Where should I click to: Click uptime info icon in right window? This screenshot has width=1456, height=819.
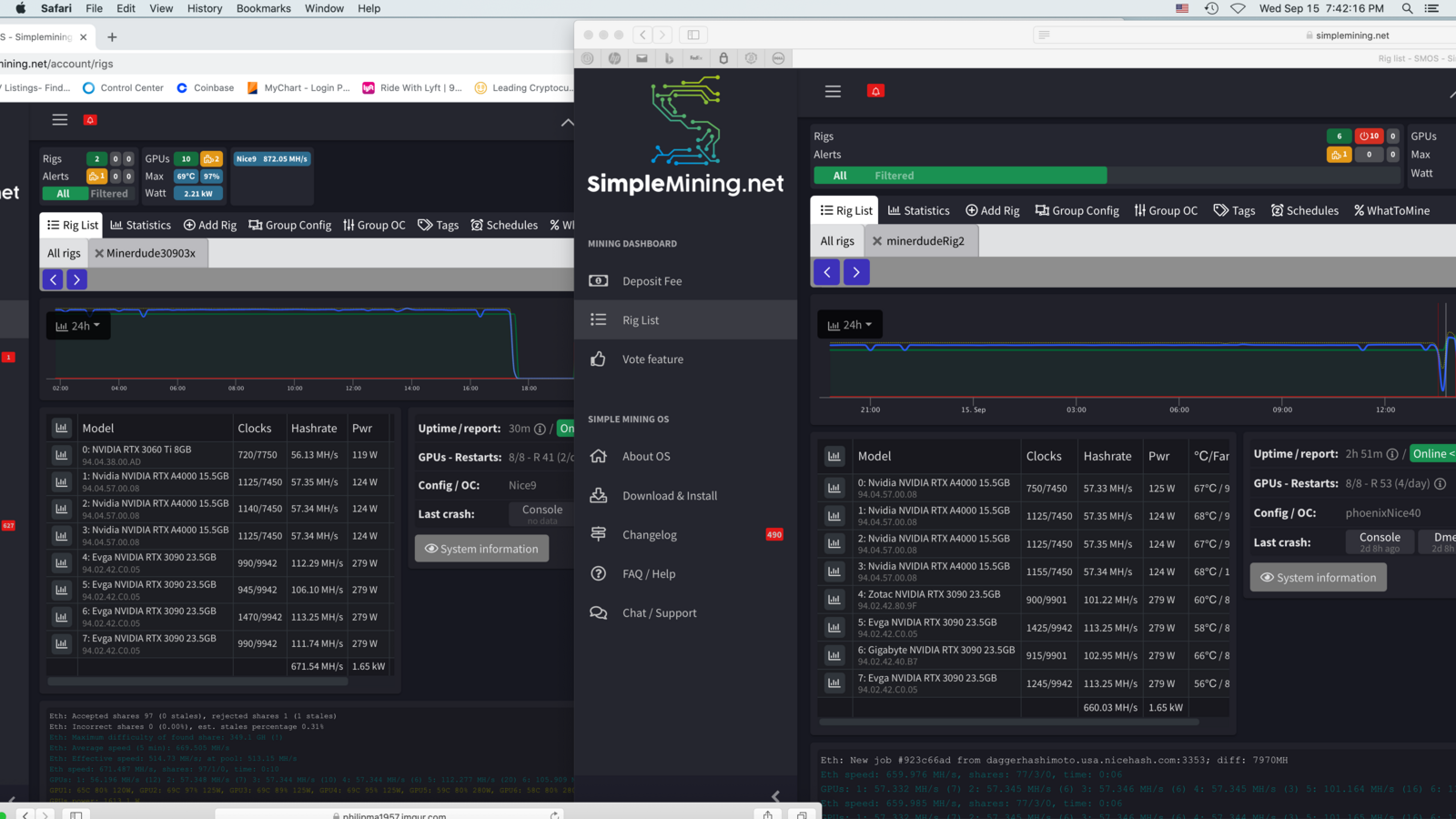coord(1392,454)
